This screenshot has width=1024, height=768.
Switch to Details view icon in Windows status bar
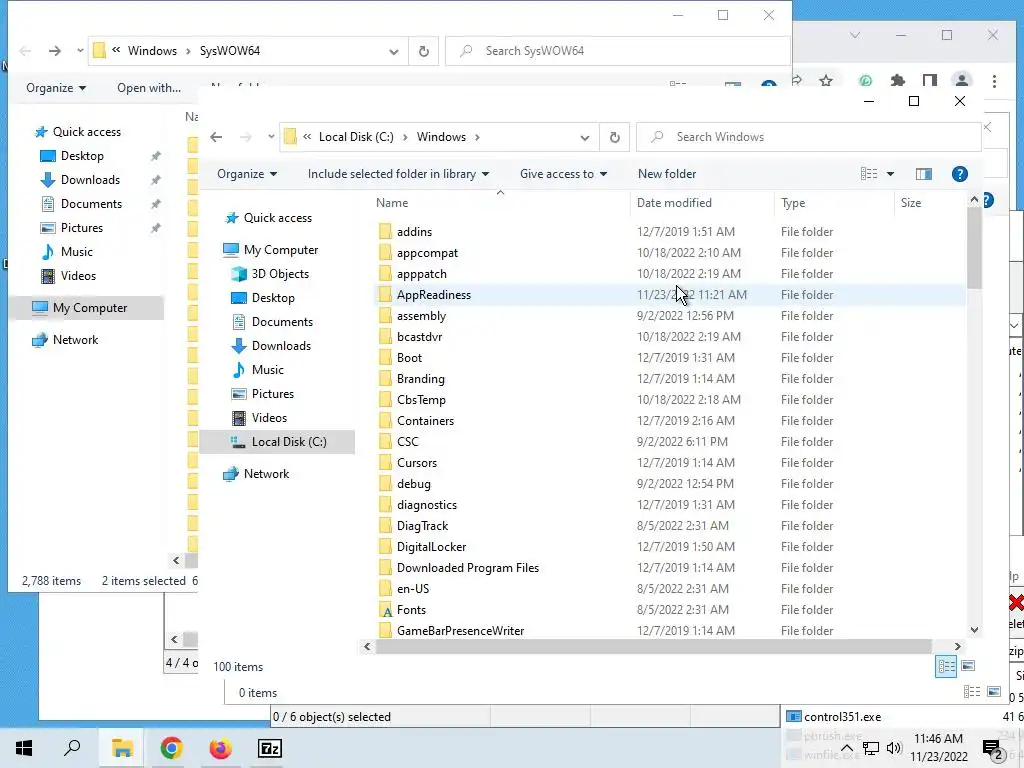point(946,666)
